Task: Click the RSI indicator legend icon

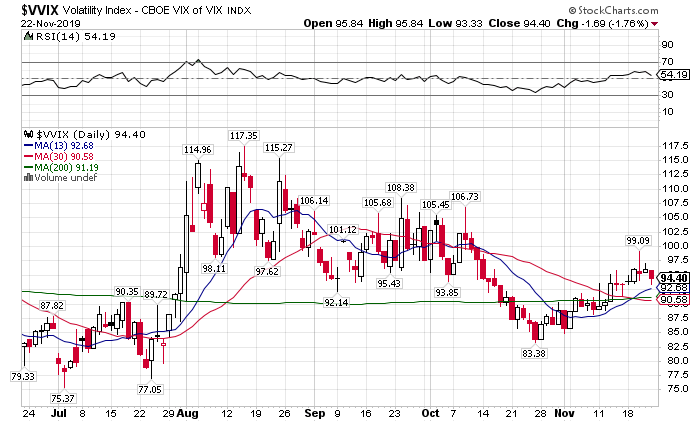Action: pyautogui.click(x=28, y=37)
